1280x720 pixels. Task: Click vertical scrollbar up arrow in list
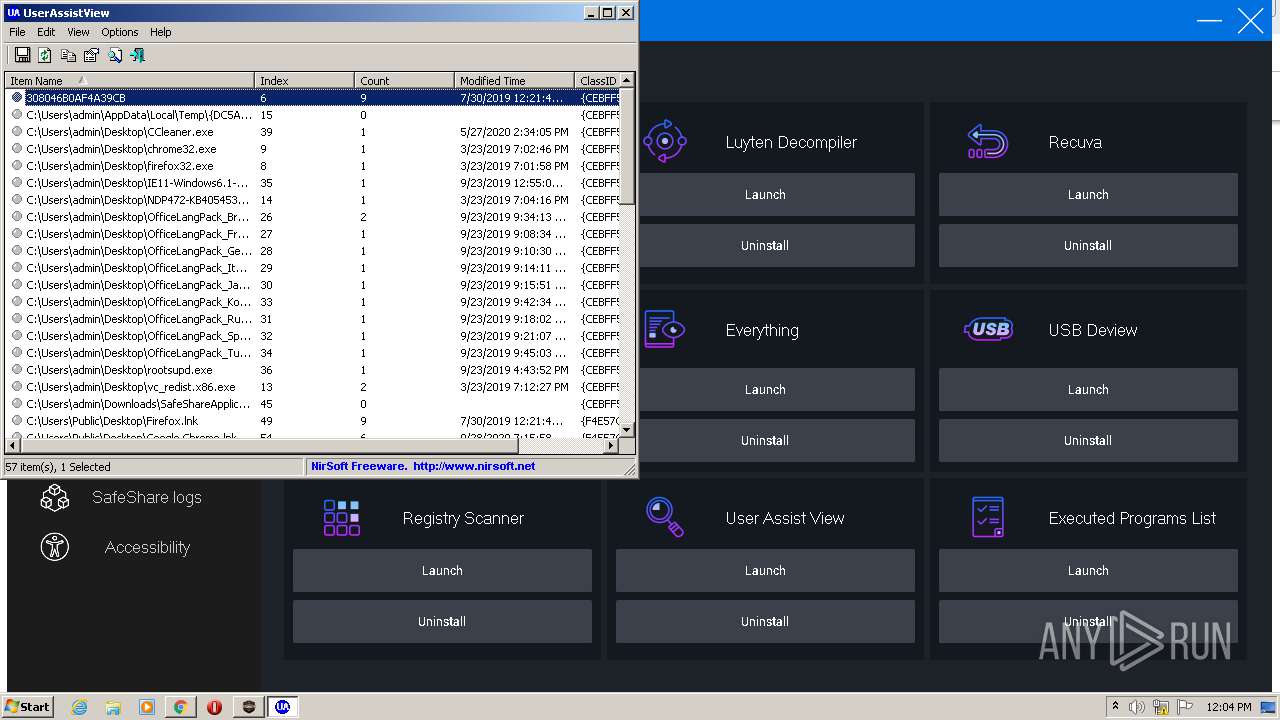coord(628,81)
